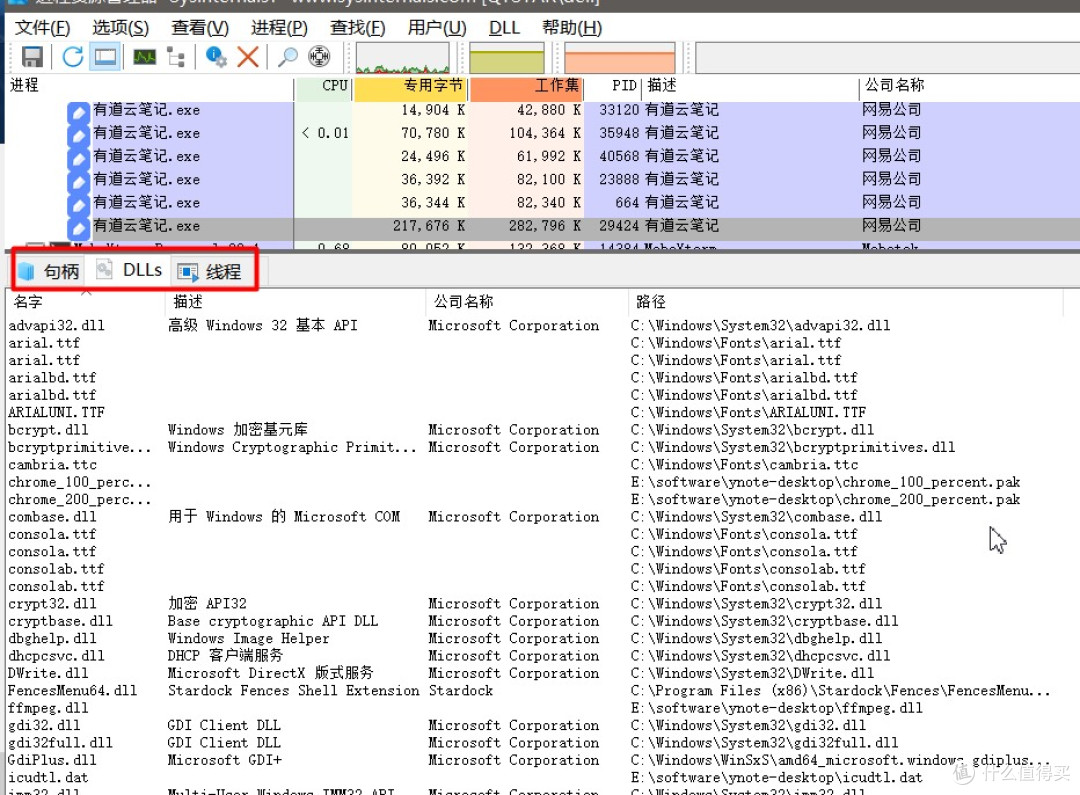Sort DLL list by 路径 column header

point(650,301)
